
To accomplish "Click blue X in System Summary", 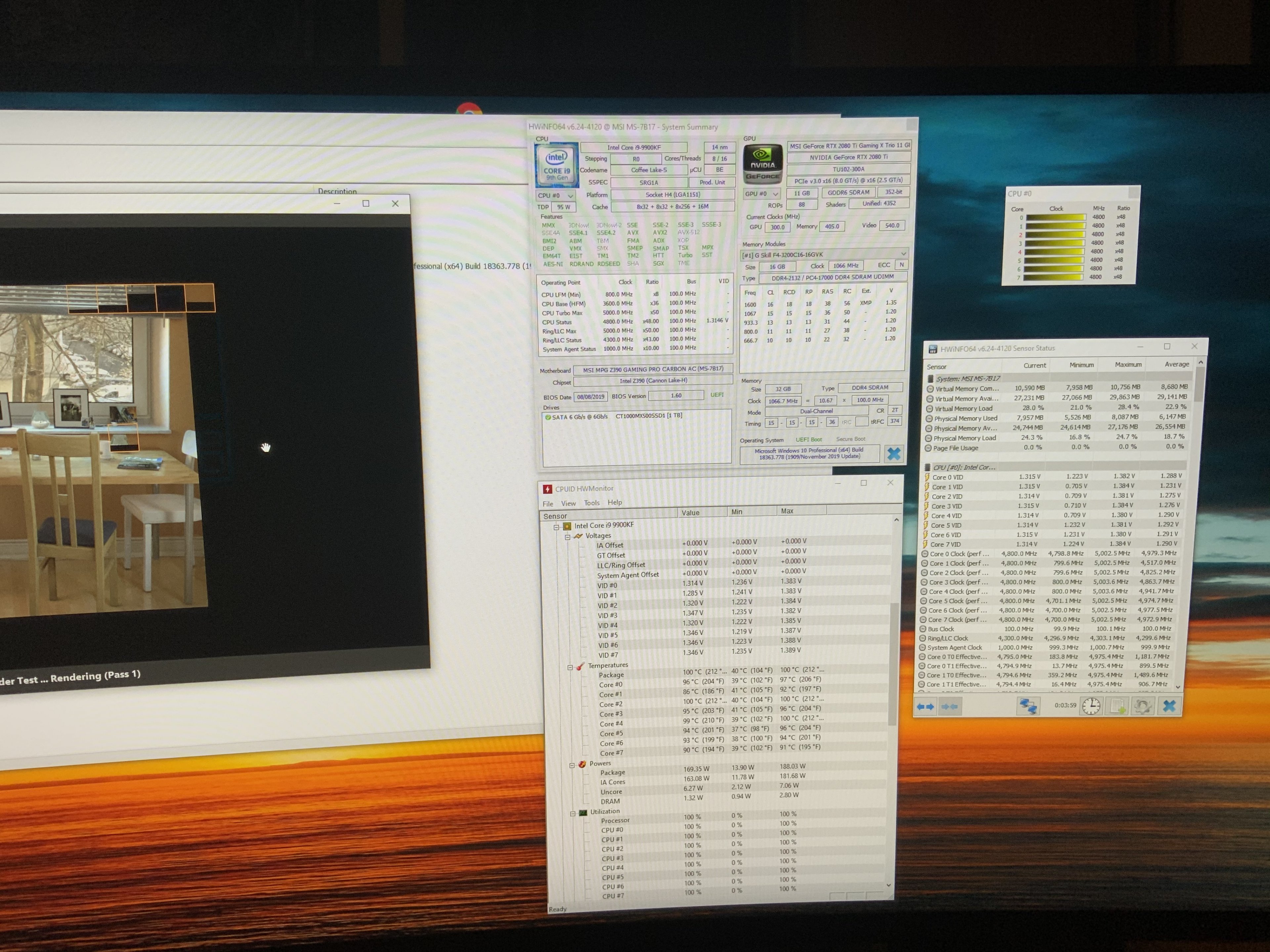I will (893, 454).
